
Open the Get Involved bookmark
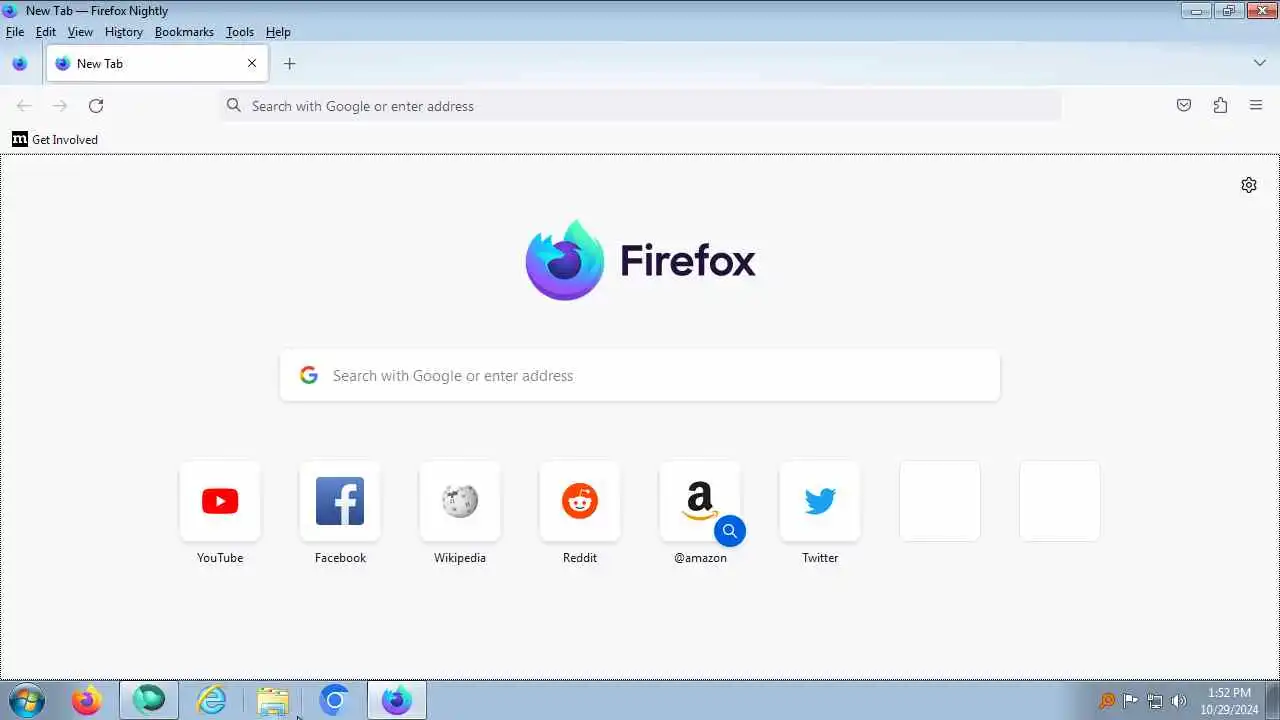tap(55, 140)
